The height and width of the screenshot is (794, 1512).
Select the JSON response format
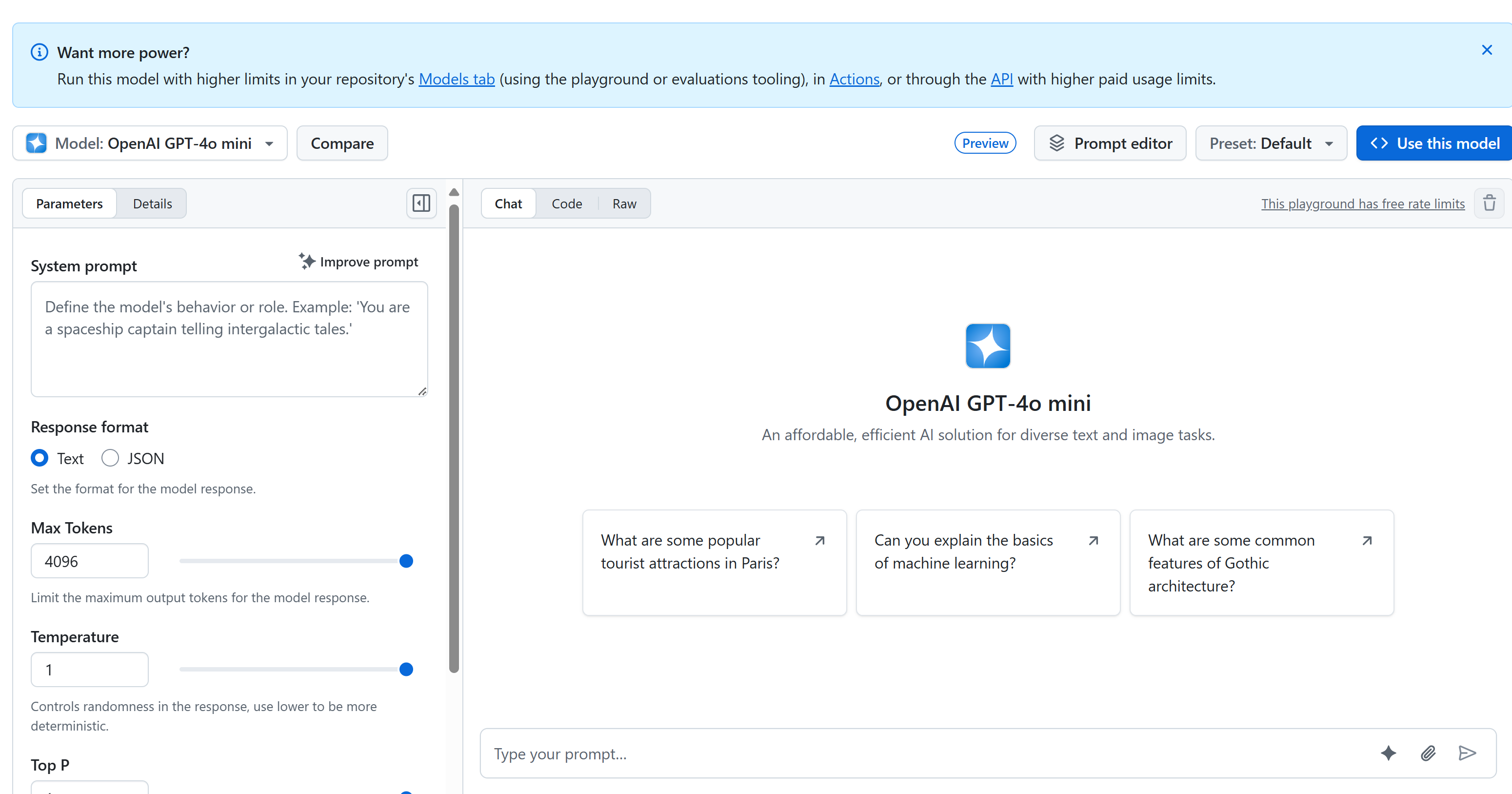[110, 458]
